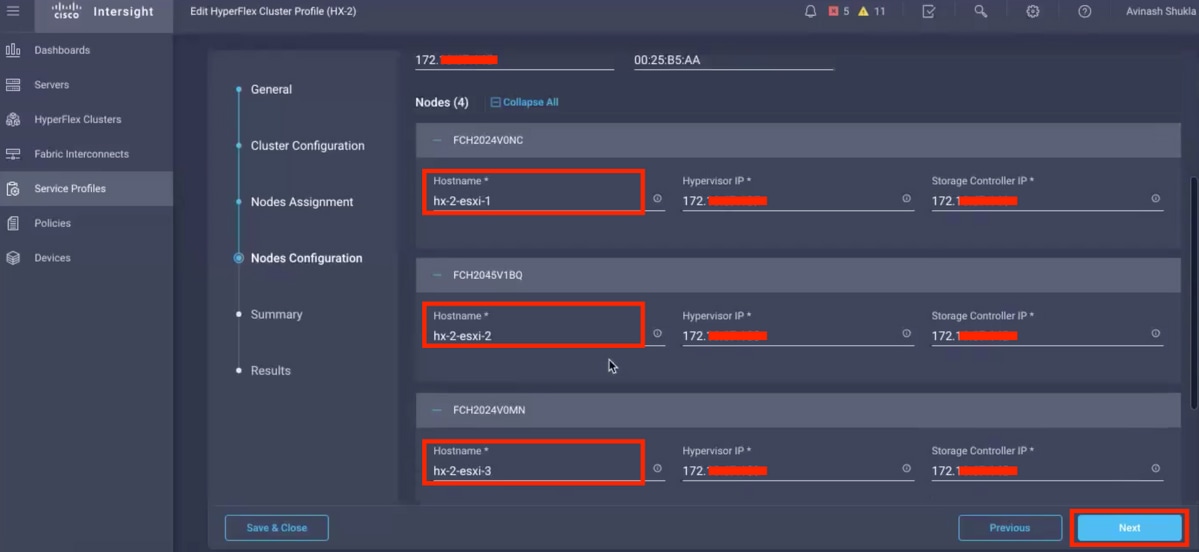Click Hypervisor IP info icon for FCH2045V1BQ
Viewport: 1199px width, 552px height.
coord(906,333)
